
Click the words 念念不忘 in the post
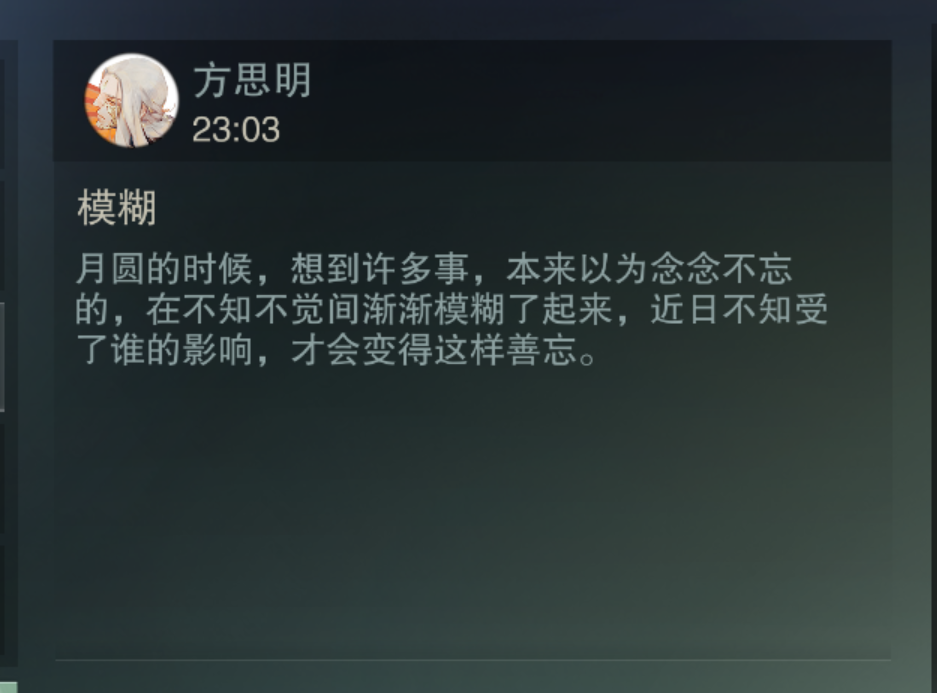(x=721, y=268)
